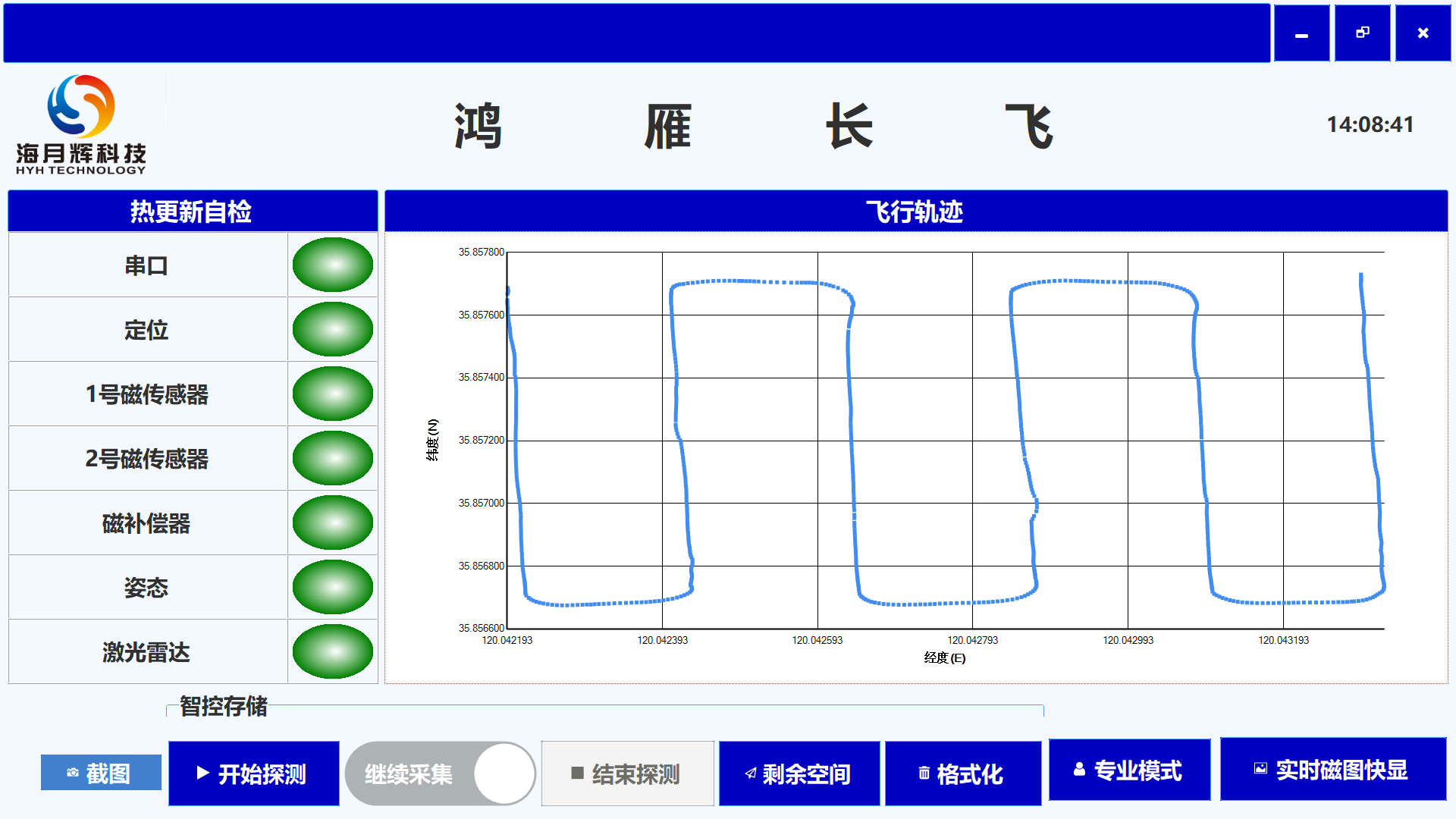Start detection with 开始探测 button

click(253, 773)
